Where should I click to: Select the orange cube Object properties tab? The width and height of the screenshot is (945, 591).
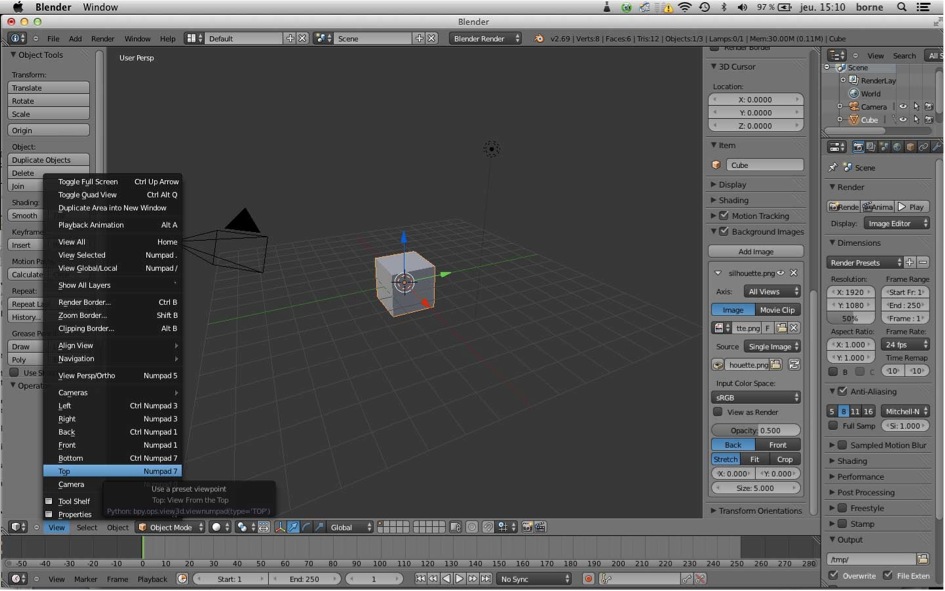click(910, 146)
